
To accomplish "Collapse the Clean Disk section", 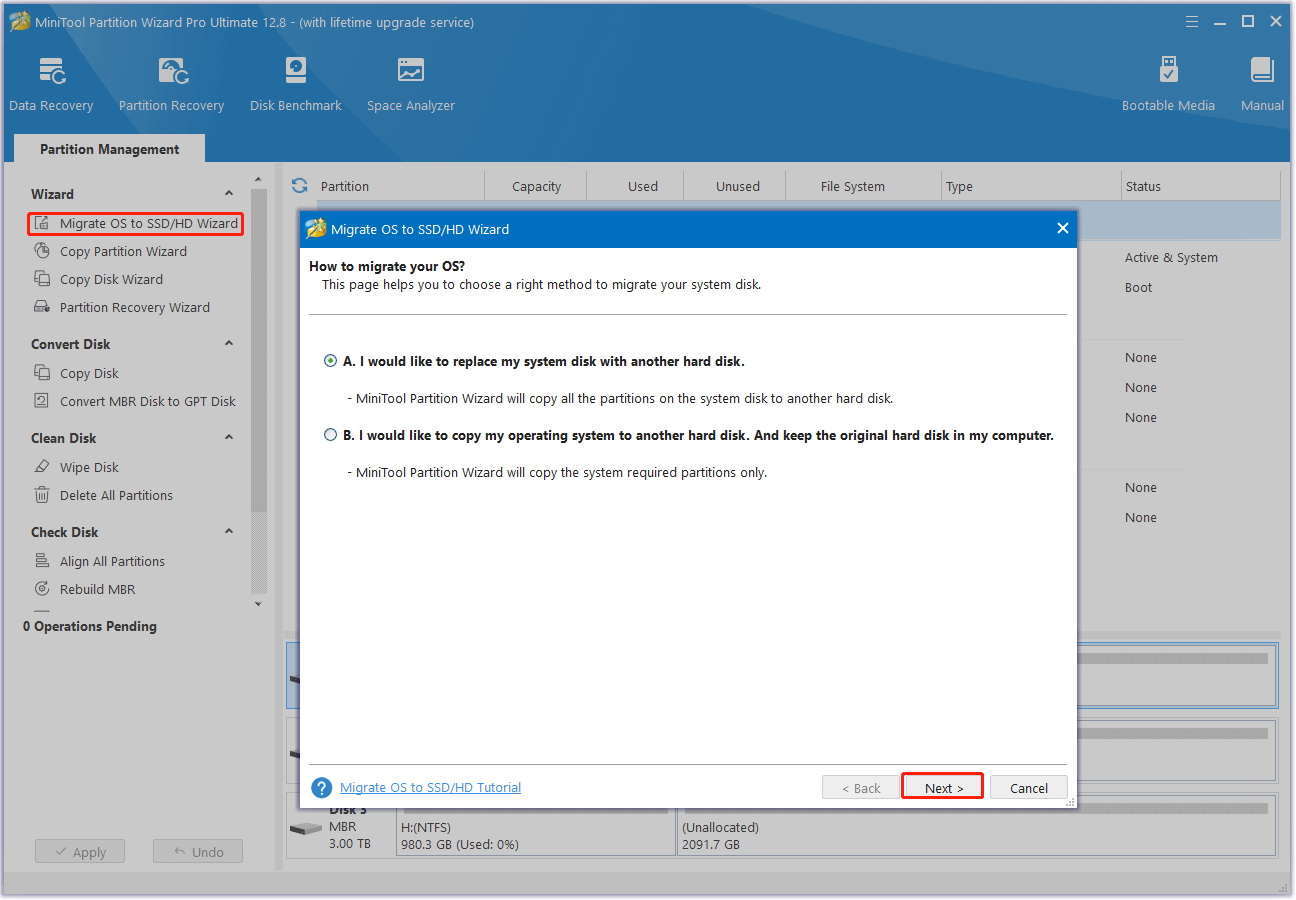I will click(229, 438).
